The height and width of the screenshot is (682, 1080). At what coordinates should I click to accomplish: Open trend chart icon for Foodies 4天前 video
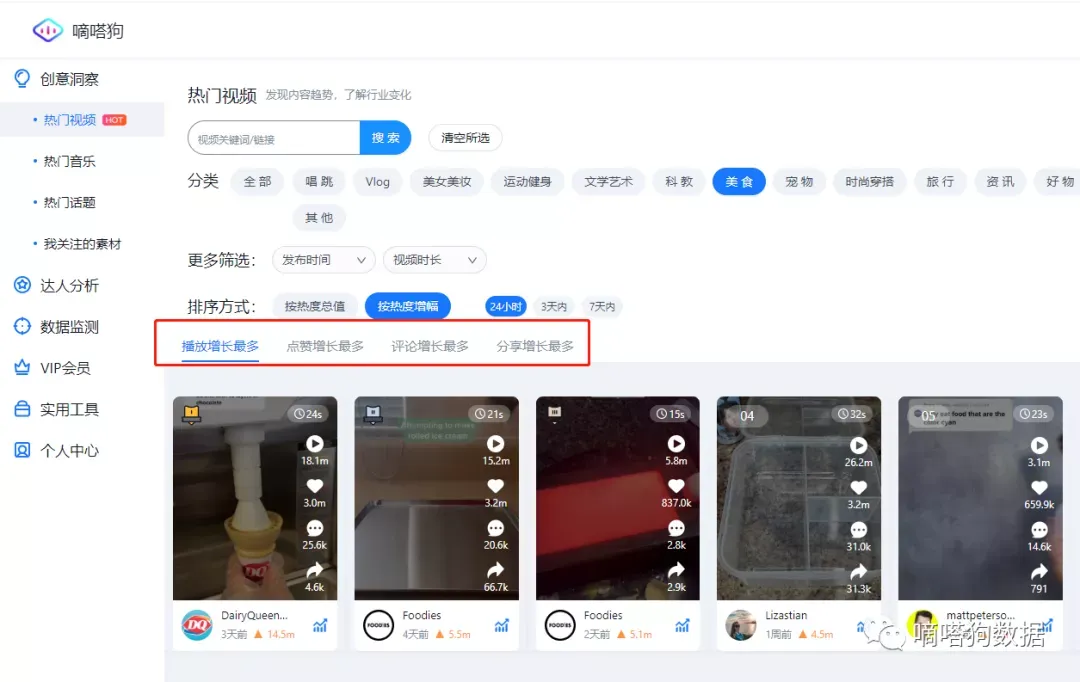point(501,626)
